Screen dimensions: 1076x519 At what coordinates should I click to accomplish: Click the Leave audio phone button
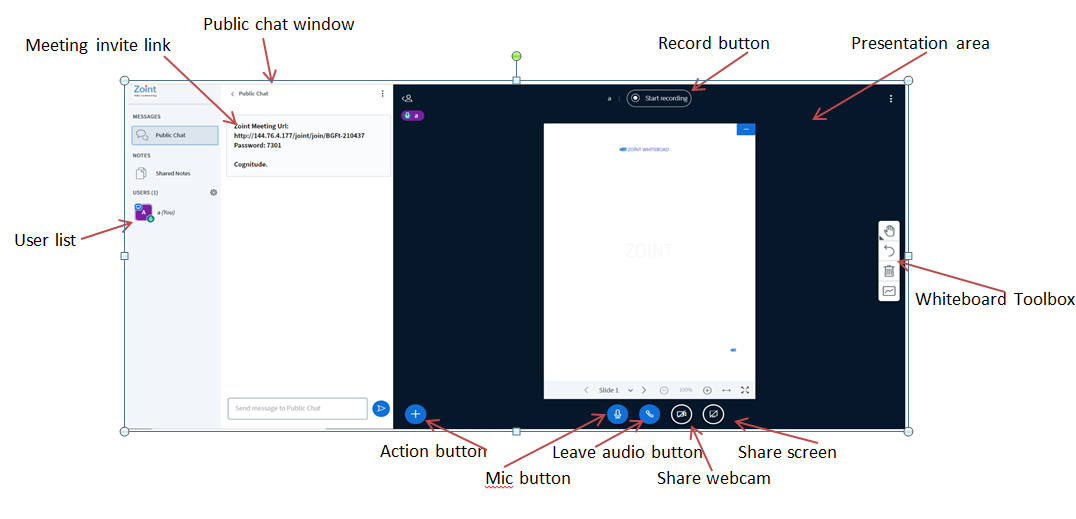tap(649, 414)
